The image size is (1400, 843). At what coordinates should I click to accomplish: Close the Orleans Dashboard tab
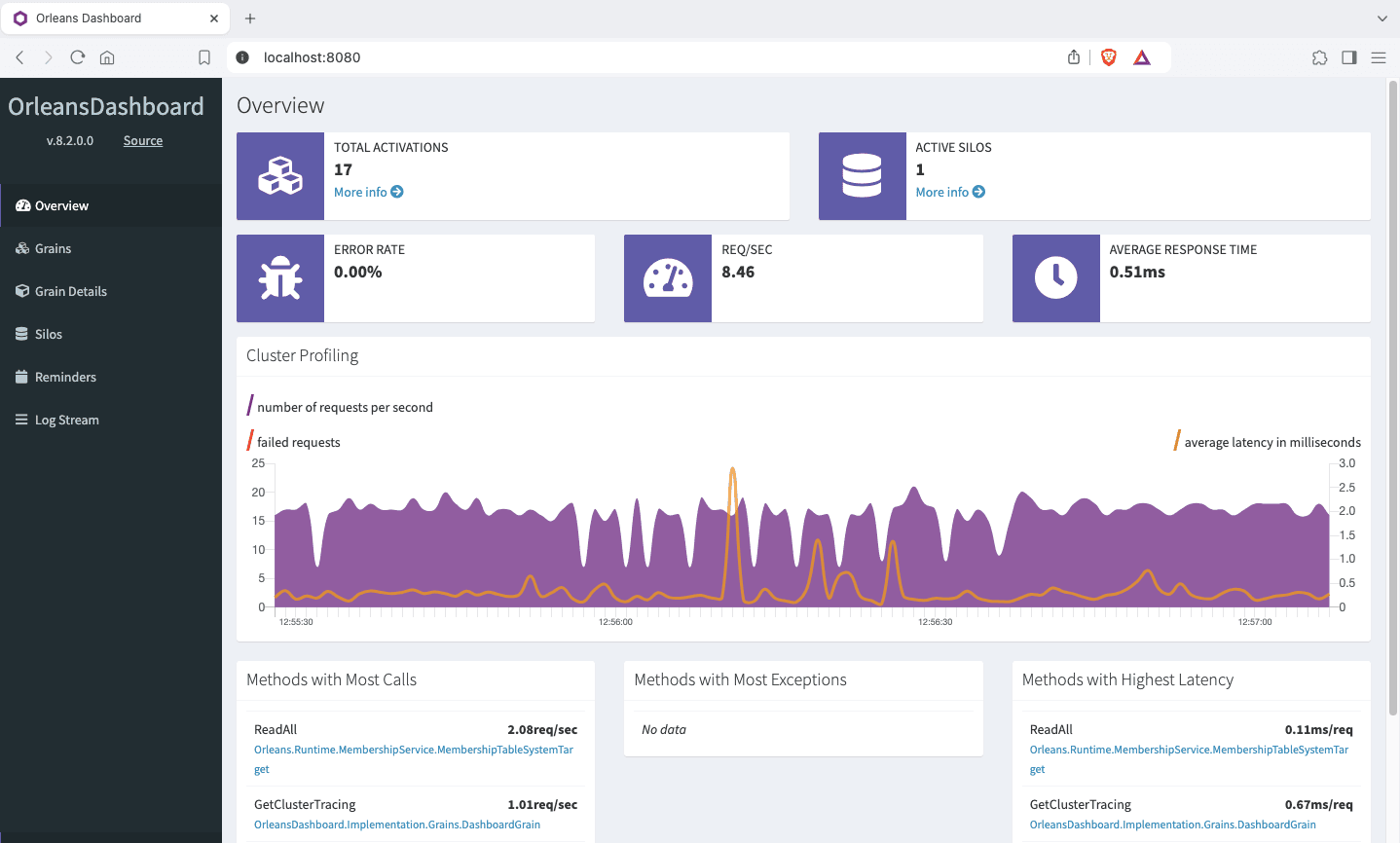(214, 18)
